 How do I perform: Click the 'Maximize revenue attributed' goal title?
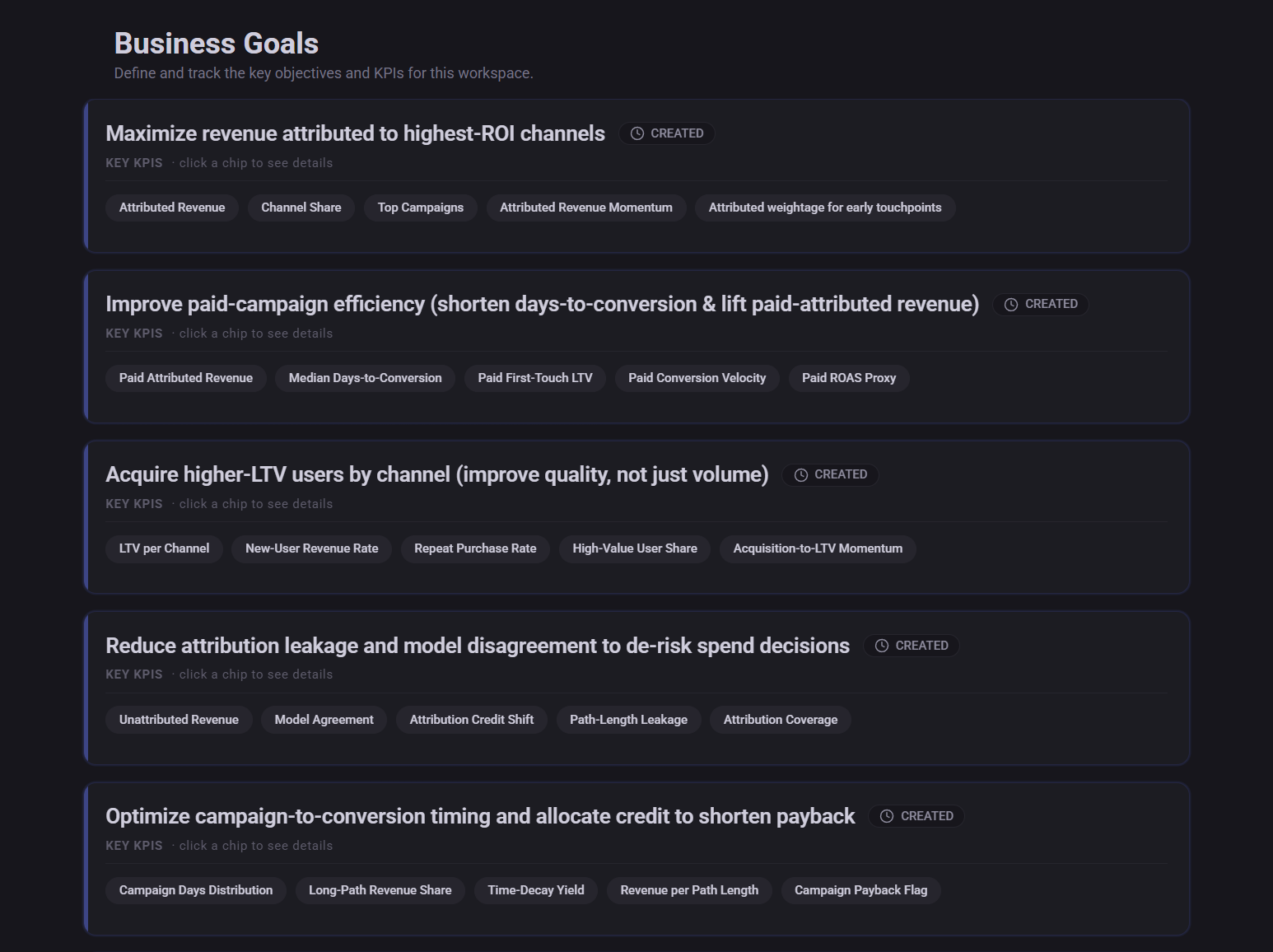click(355, 133)
